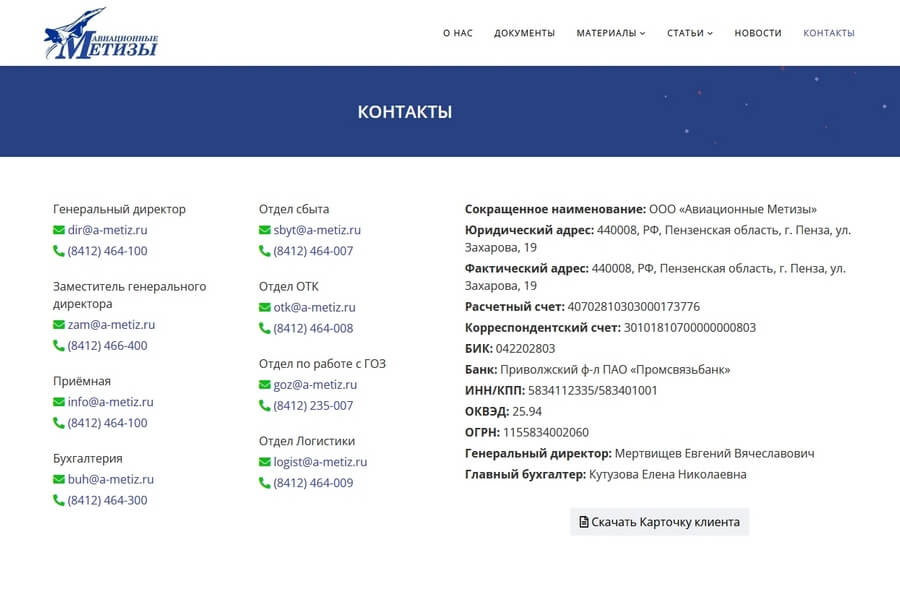The height and width of the screenshot is (600, 900).
Task: Click the logist@a-metiz.ru email link
Action: pos(320,462)
